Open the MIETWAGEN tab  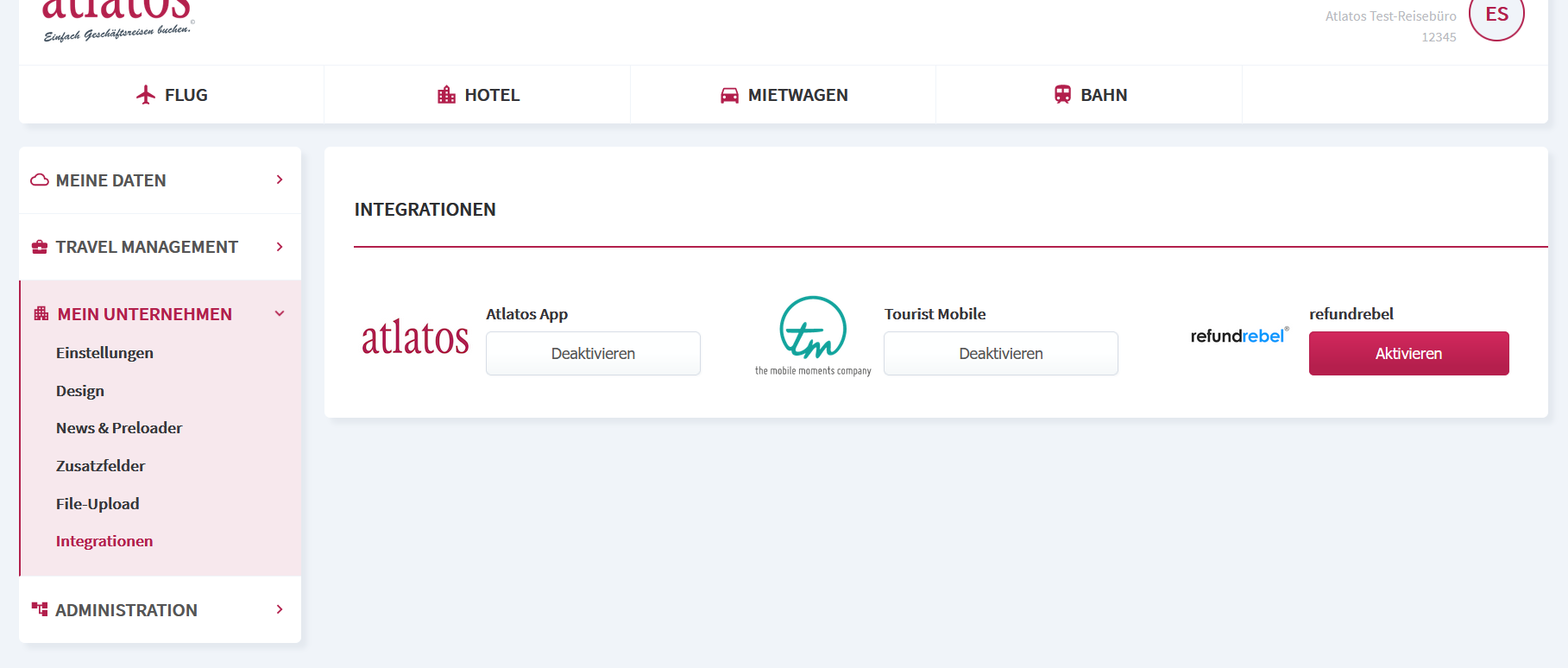[x=783, y=95]
